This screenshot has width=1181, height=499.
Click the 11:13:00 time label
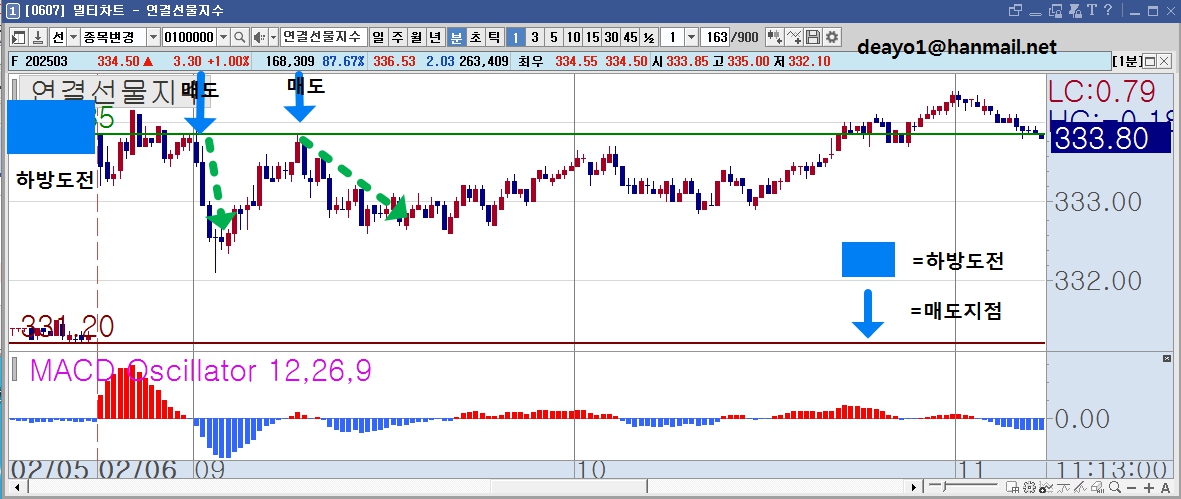[x=1112, y=470]
